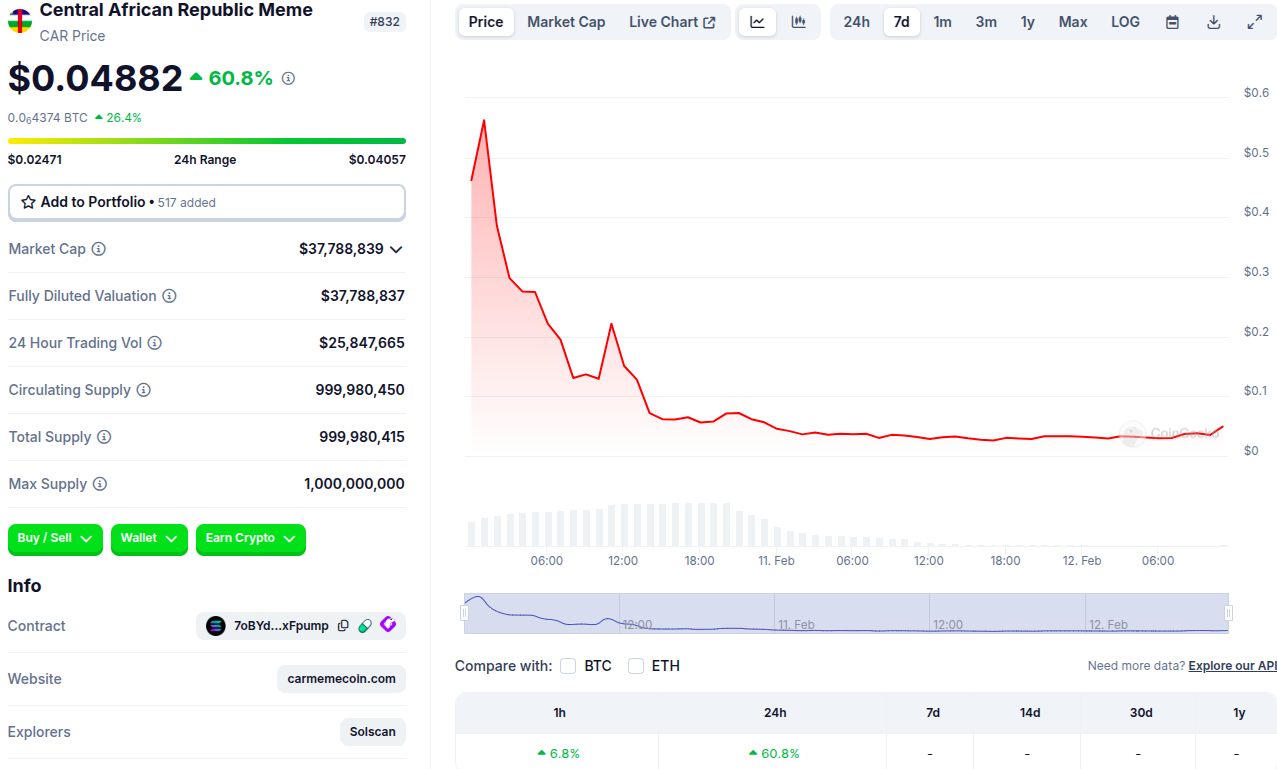Select the 24h time range
1277x769 pixels.
856,22
